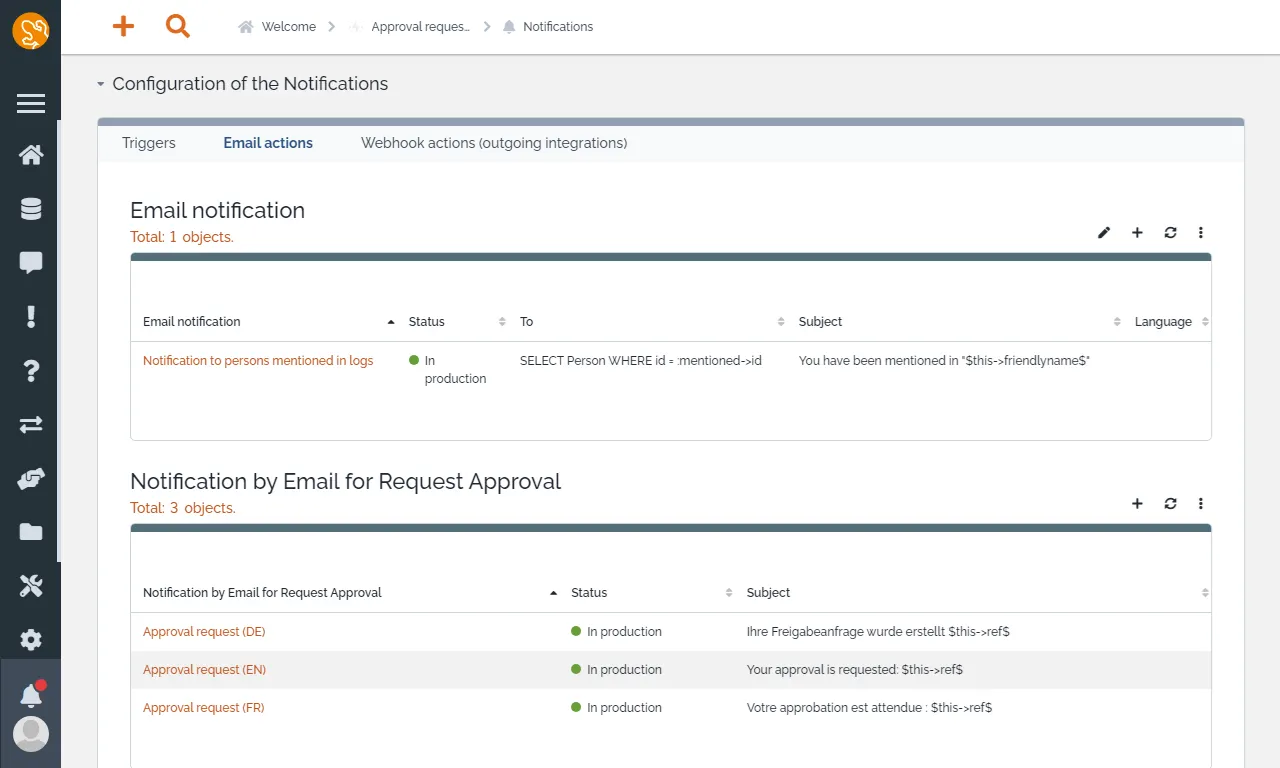Open more actions menu for Email notification

pos(1201,233)
